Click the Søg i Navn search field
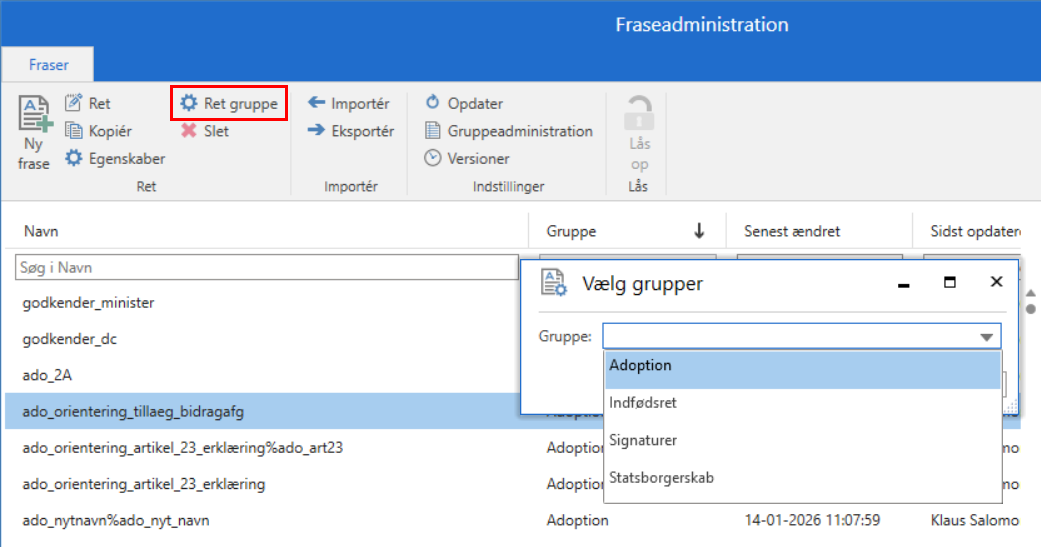The width and height of the screenshot is (1041, 547). point(265,268)
